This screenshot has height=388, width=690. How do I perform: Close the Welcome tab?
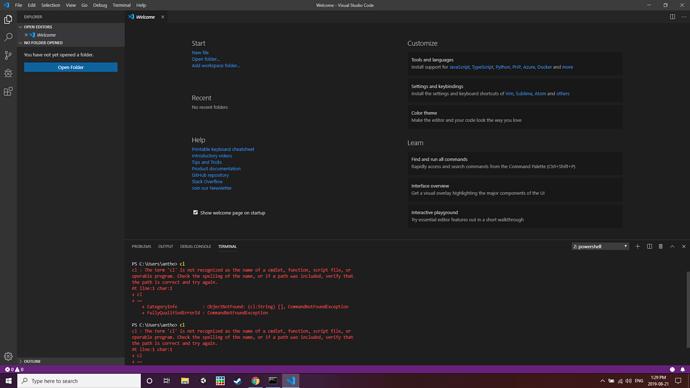pyautogui.click(x=162, y=17)
